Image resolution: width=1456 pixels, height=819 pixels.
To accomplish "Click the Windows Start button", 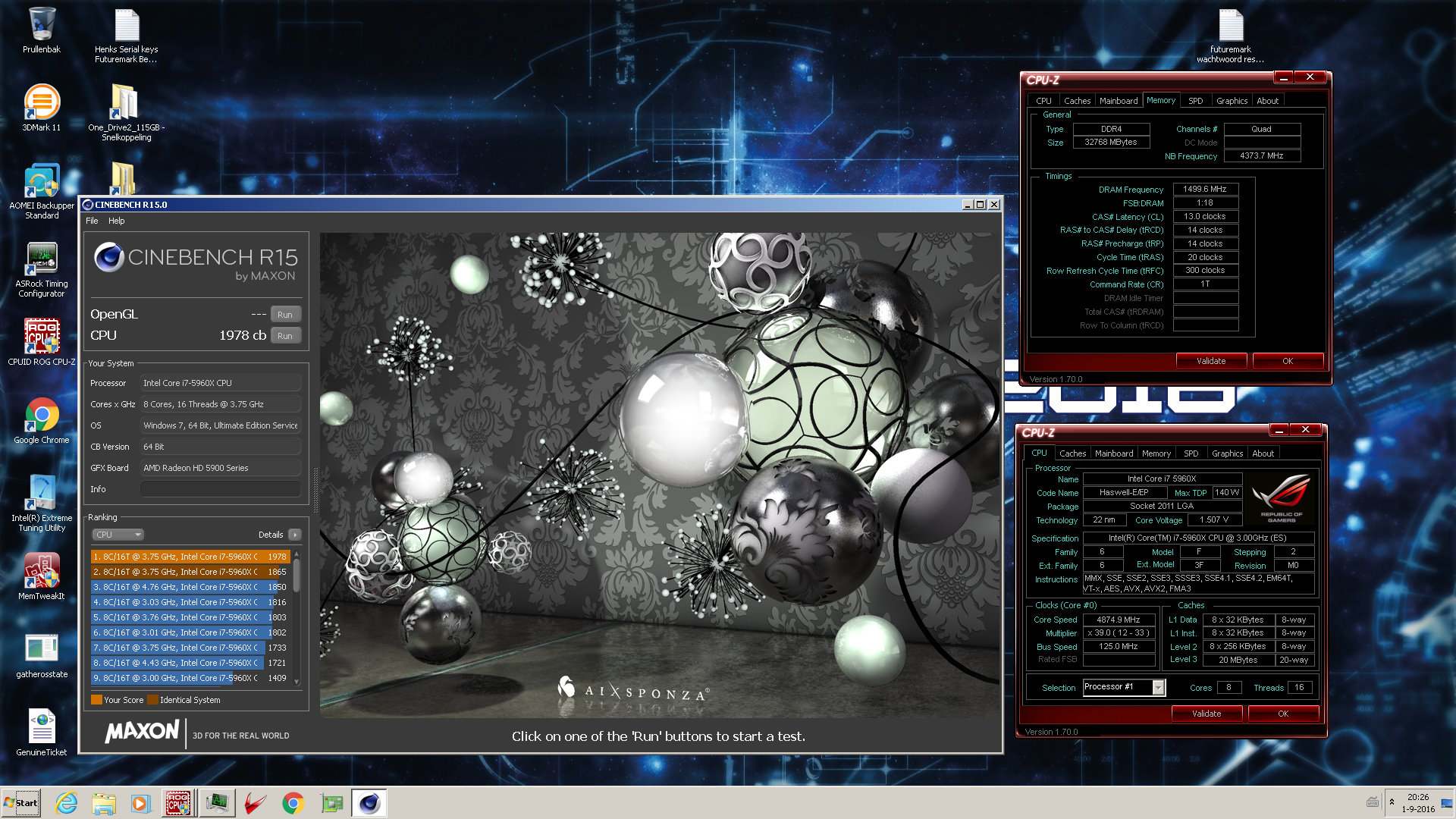I will [x=21, y=803].
